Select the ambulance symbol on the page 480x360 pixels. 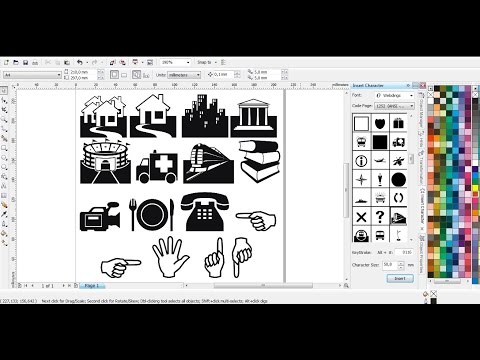click(x=157, y=167)
